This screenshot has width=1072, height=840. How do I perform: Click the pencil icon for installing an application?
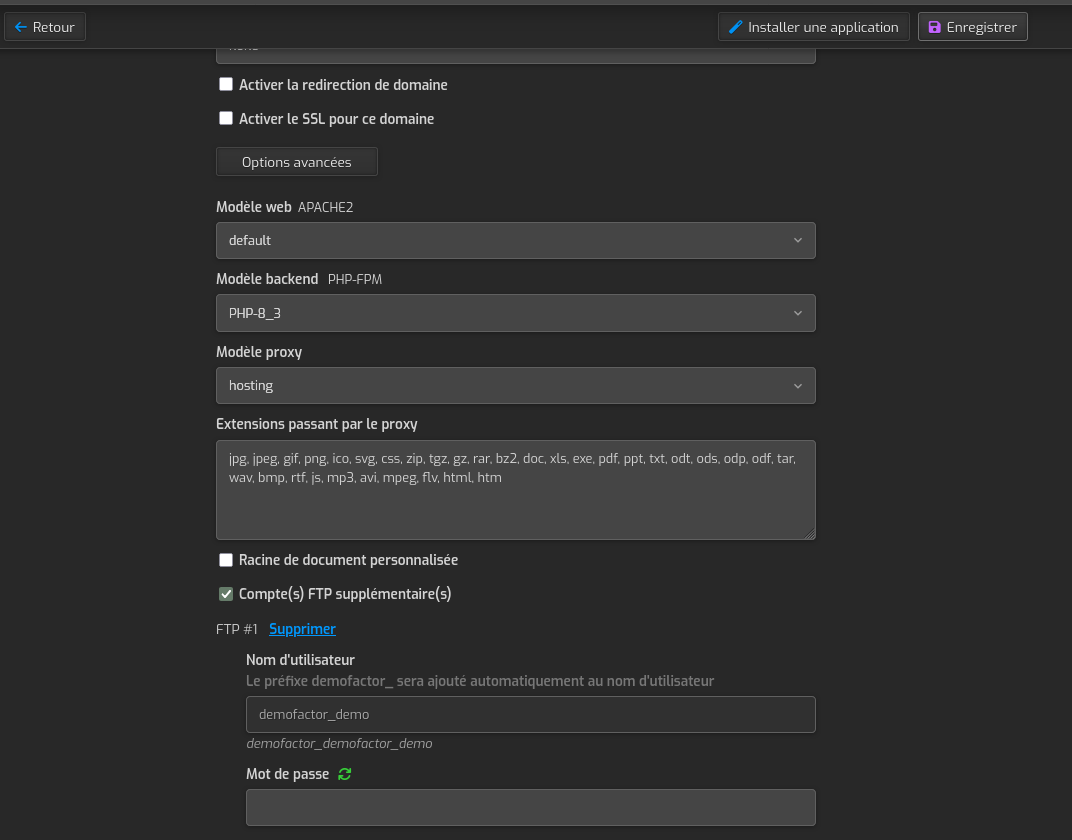click(735, 27)
